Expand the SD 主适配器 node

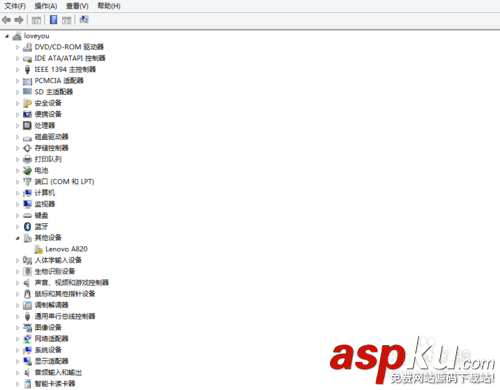[17, 92]
